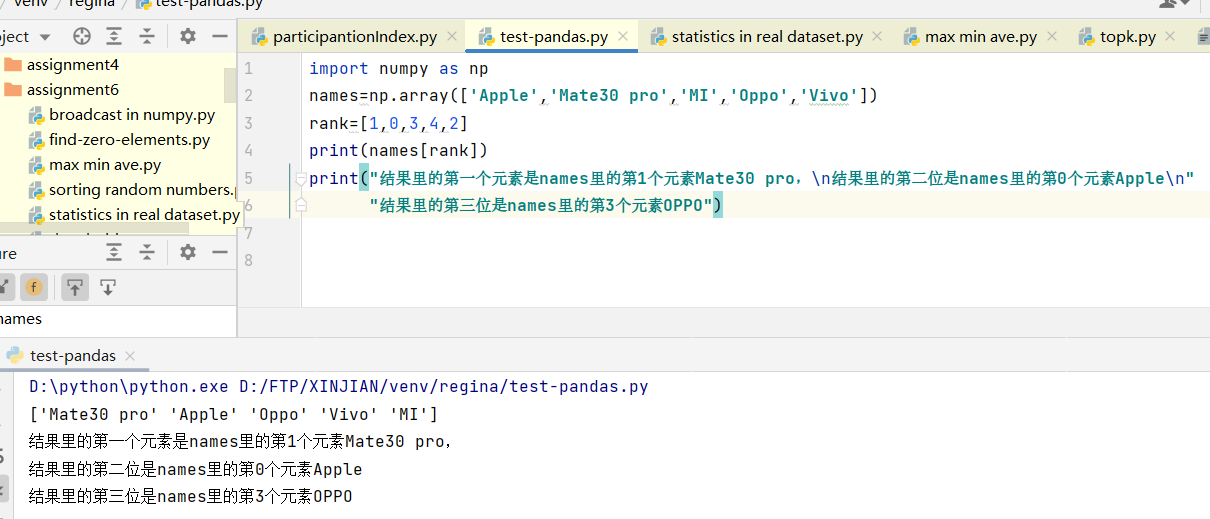Image resolution: width=1210 pixels, height=519 pixels.
Task: Switch to participantionIndex.py tab
Action: (x=354, y=37)
